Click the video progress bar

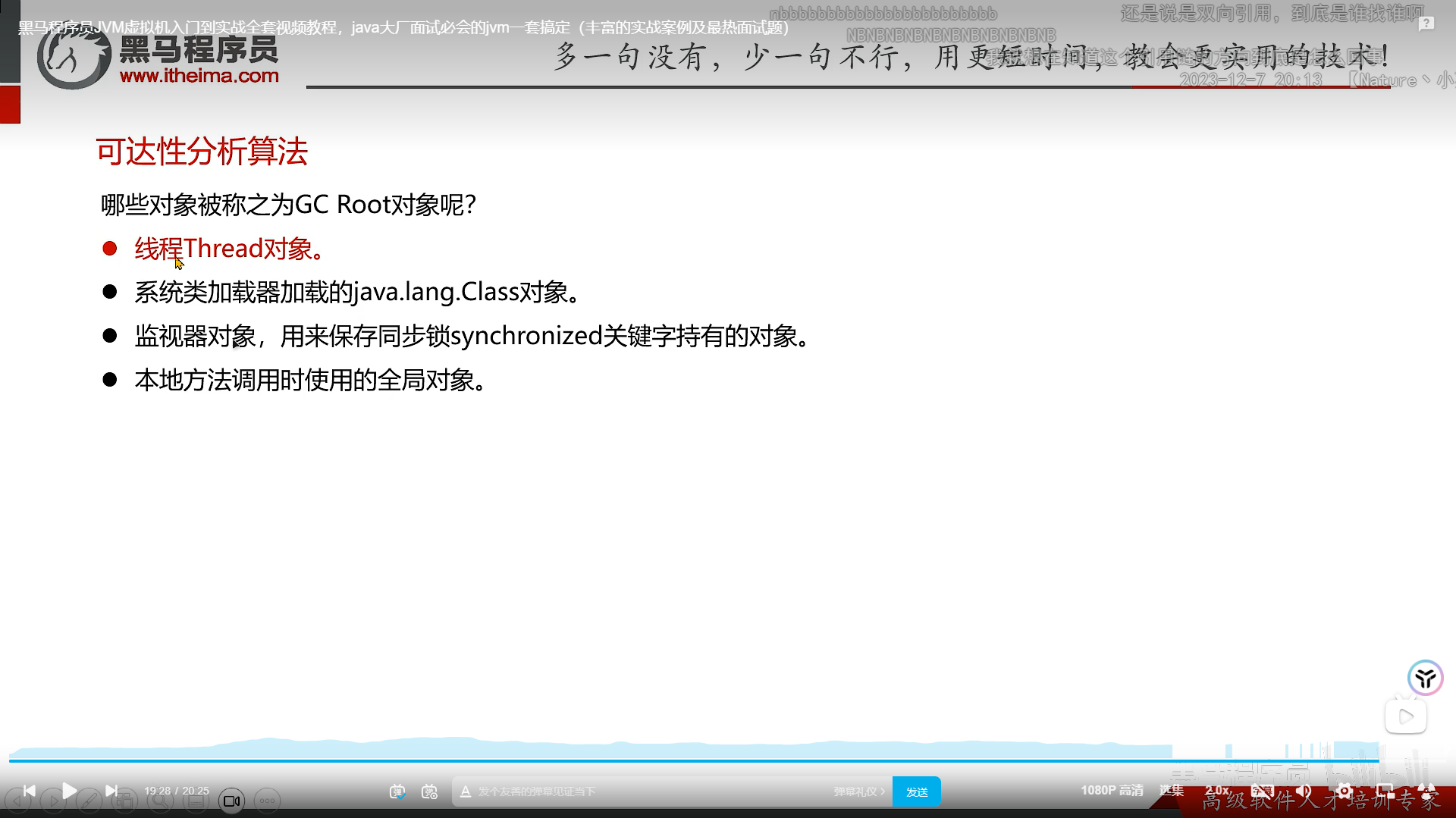tap(682, 760)
